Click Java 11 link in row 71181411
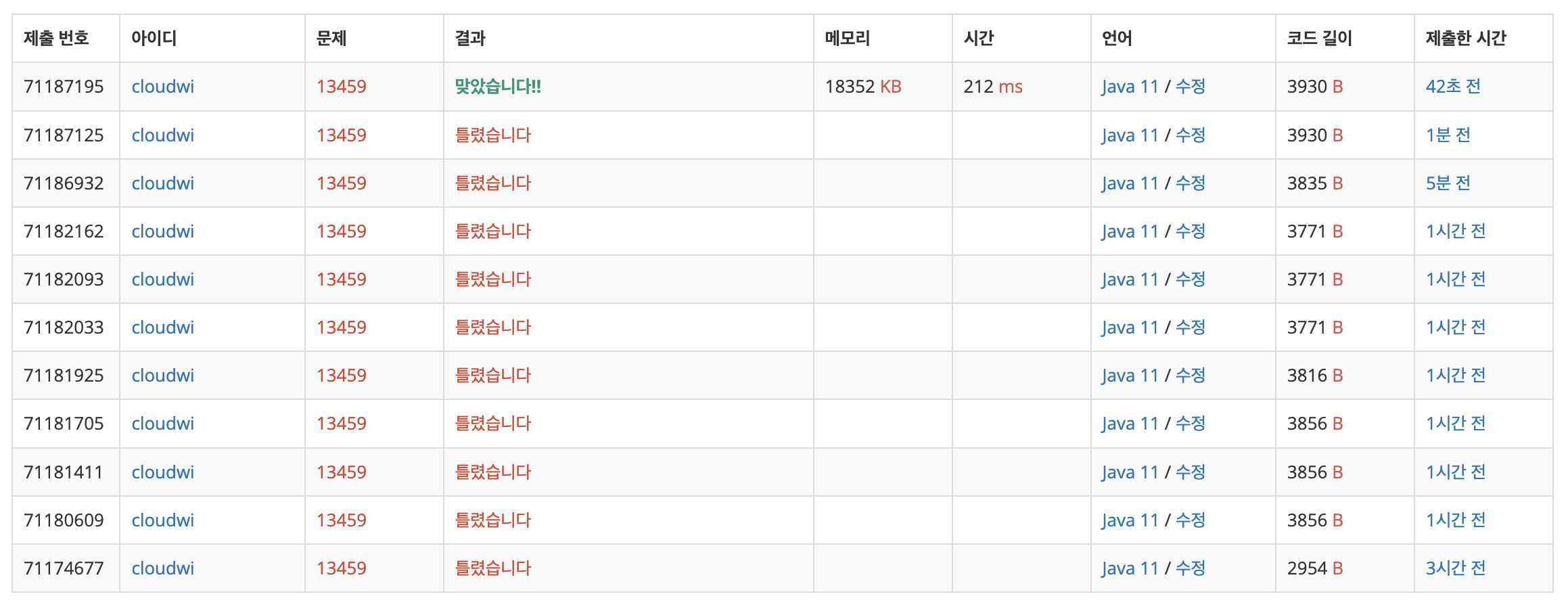Viewport: 1568px width, 609px height. pyautogui.click(x=1130, y=472)
